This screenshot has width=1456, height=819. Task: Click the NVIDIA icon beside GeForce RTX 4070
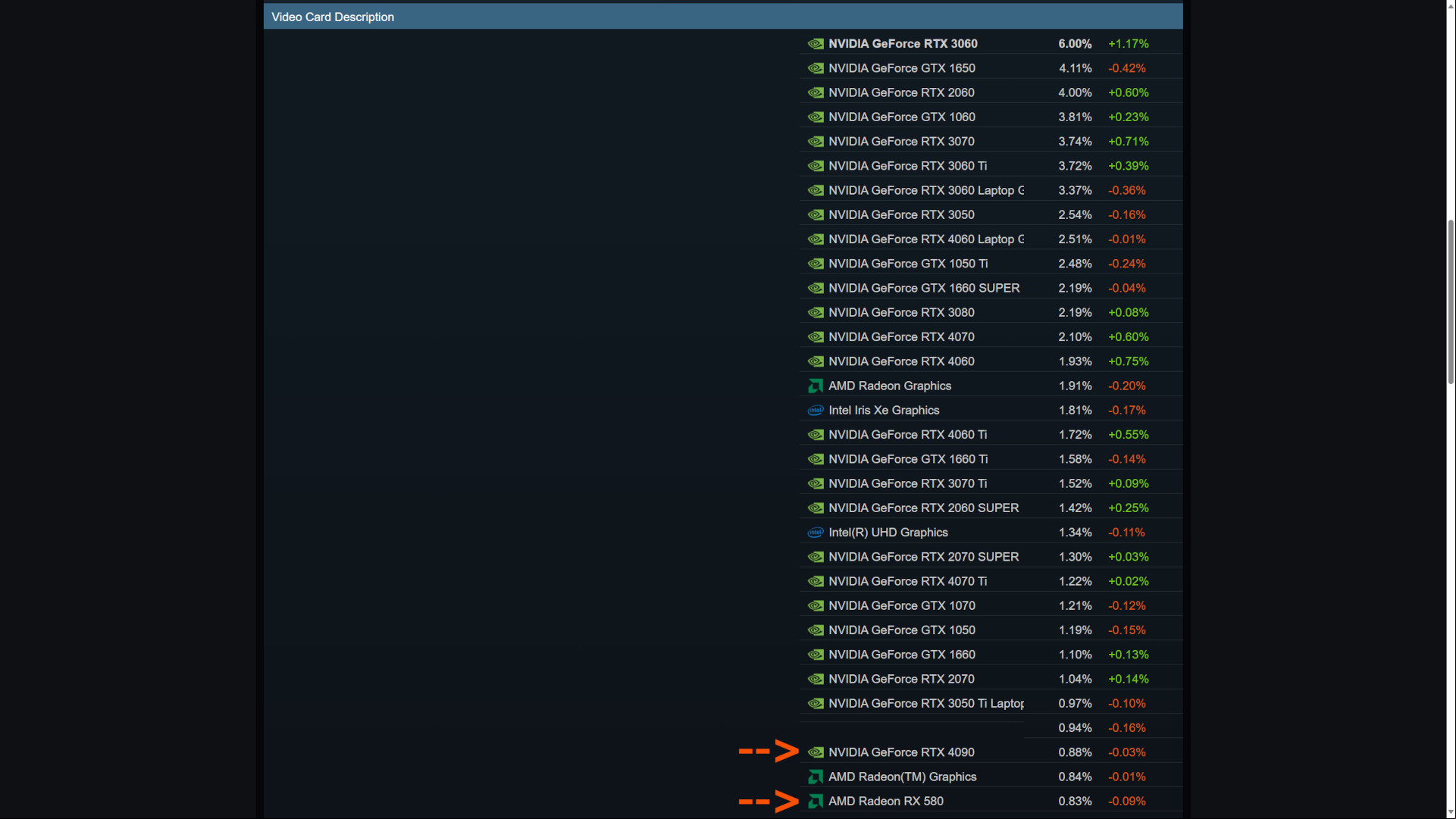click(816, 337)
